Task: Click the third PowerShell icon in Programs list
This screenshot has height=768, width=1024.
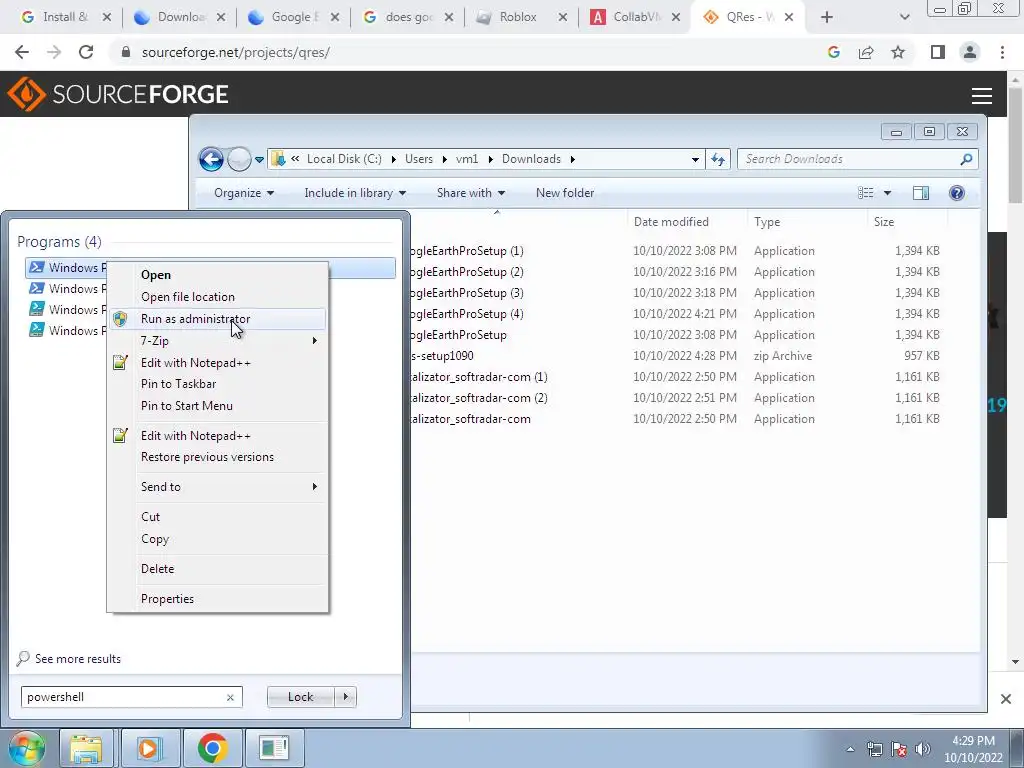Action: pyautogui.click(x=37, y=310)
